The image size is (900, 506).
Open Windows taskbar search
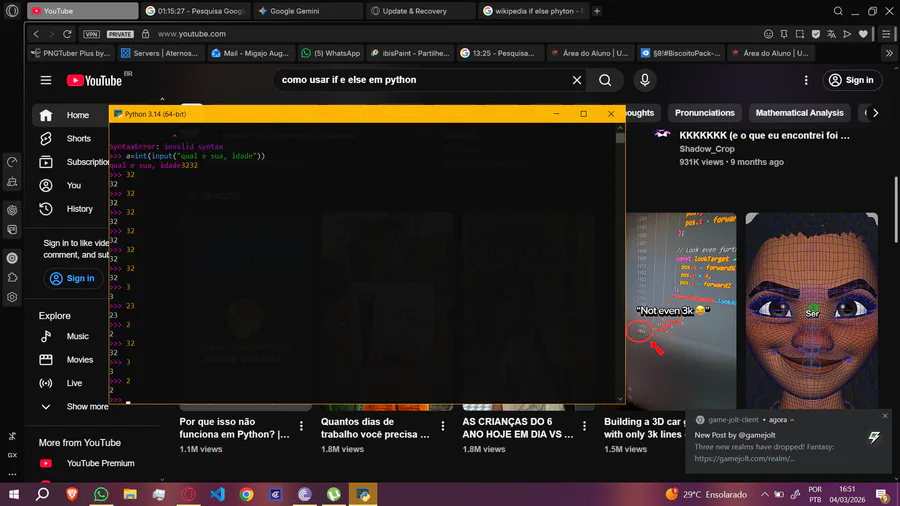42,495
